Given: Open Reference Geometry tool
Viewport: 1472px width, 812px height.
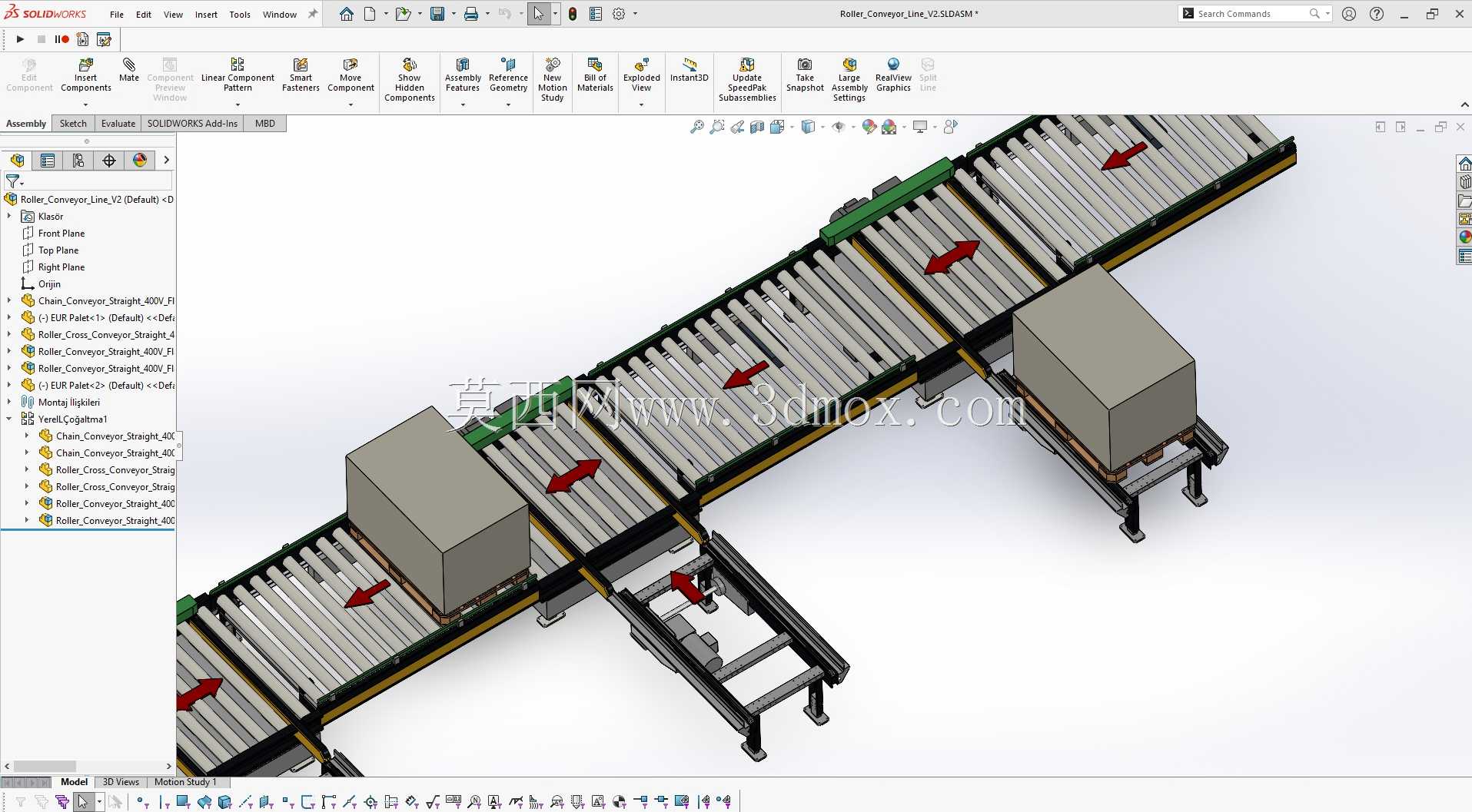Looking at the screenshot, I should pyautogui.click(x=508, y=75).
